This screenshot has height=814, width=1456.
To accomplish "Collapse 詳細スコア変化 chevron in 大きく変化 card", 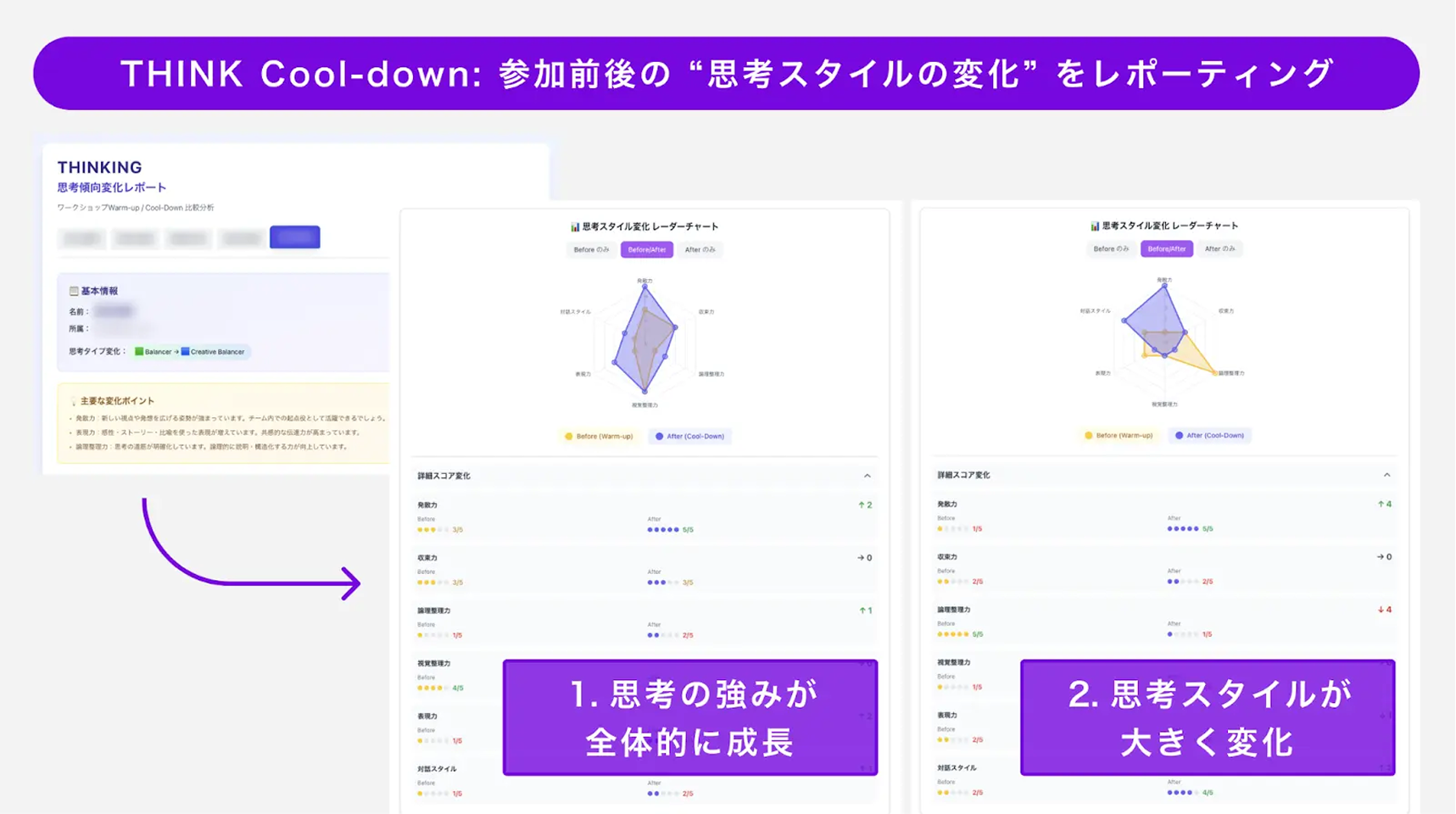I will tap(1386, 476).
